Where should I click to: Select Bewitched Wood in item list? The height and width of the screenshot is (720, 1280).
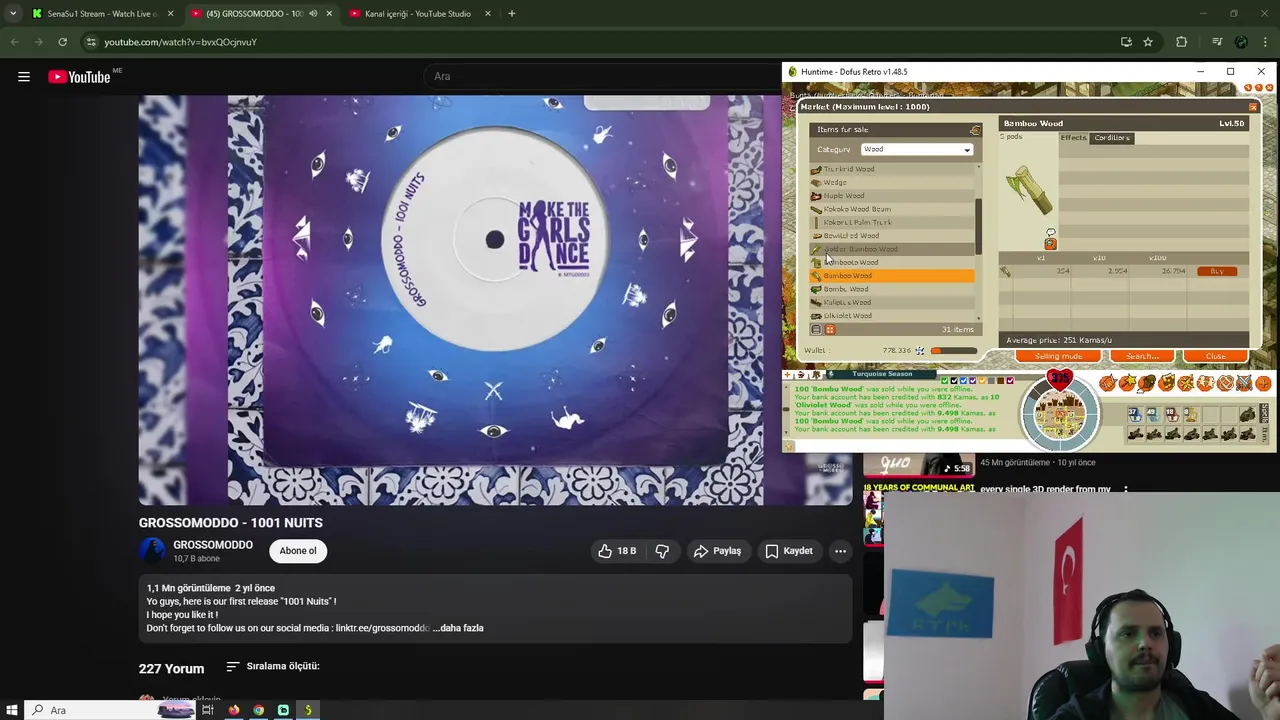(892, 236)
